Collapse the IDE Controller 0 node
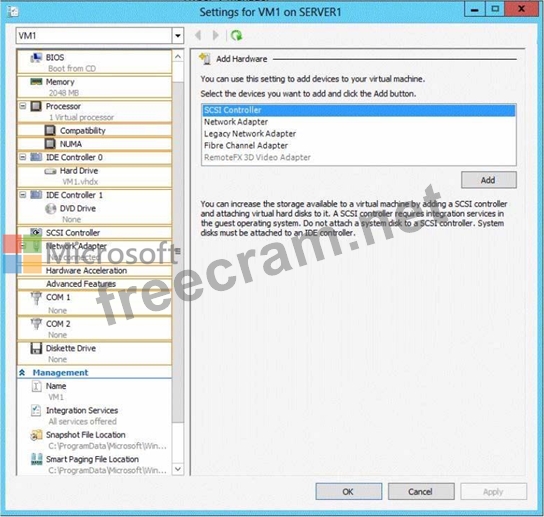This screenshot has width=544, height=517. pyautogui.click(x=23, y=157)
